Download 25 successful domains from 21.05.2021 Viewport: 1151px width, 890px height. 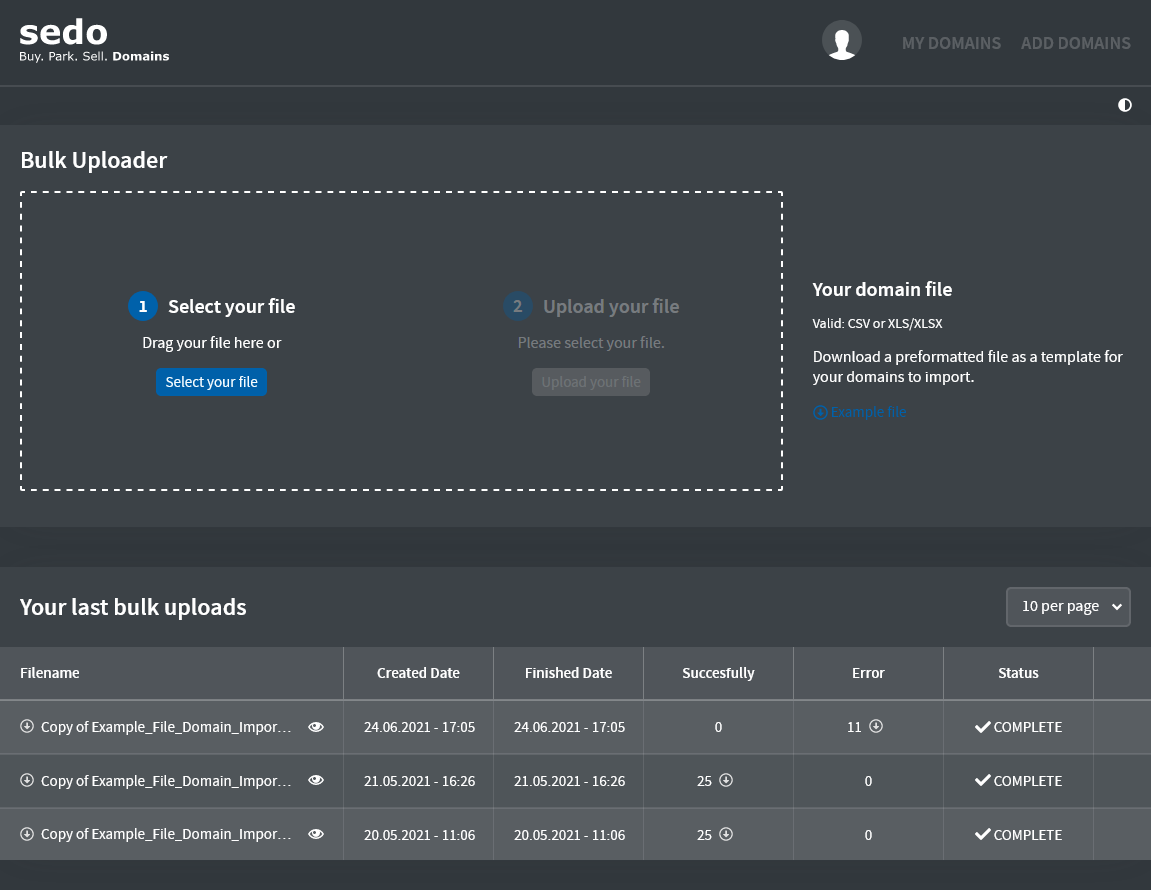[x=727, y=781]
